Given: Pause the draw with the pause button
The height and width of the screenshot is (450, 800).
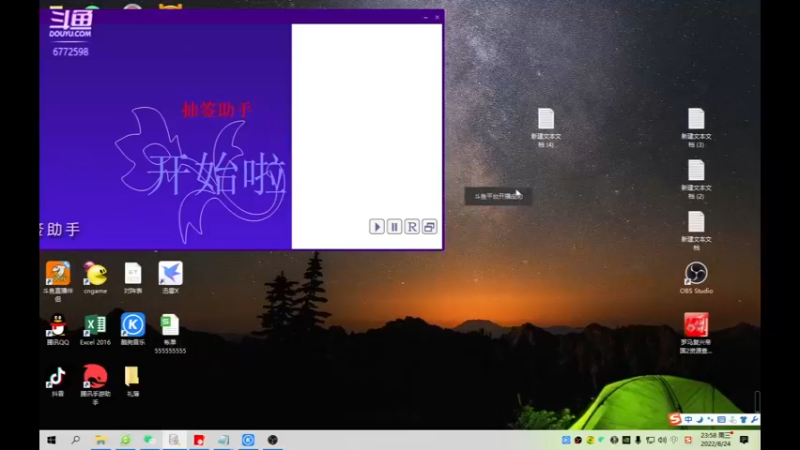Looking at the screenshot, I should 394,227.
